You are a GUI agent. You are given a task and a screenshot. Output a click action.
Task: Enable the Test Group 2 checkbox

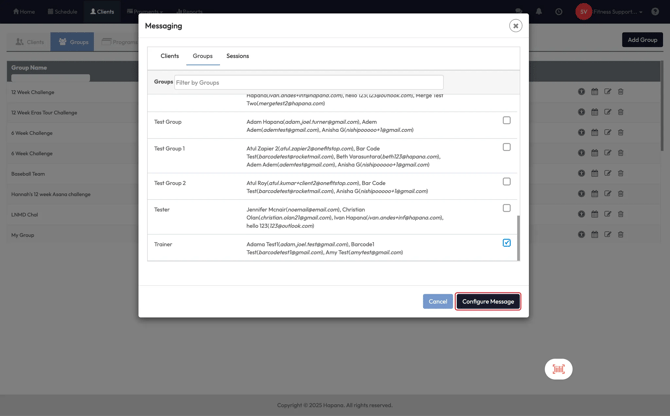506,182
